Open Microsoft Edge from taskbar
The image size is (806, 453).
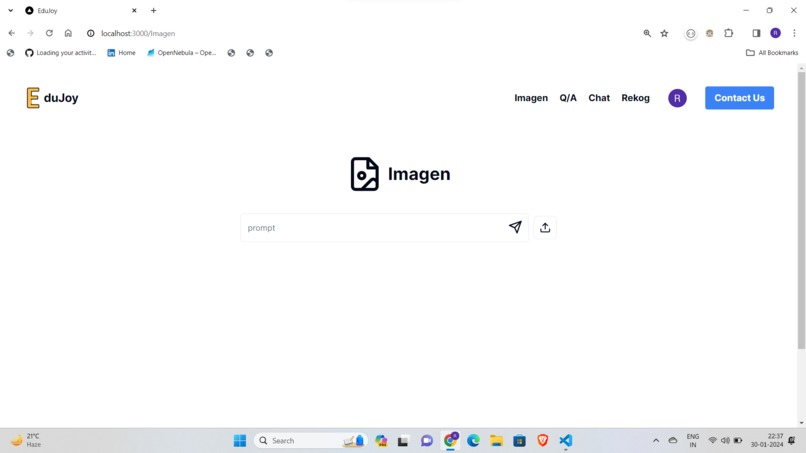pyautogui.click(x=473, y=441)
